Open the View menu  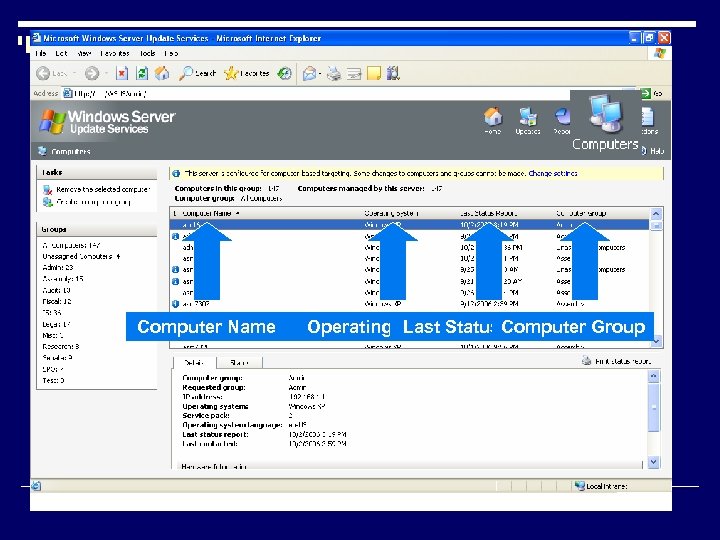click(x=84, y=53)
